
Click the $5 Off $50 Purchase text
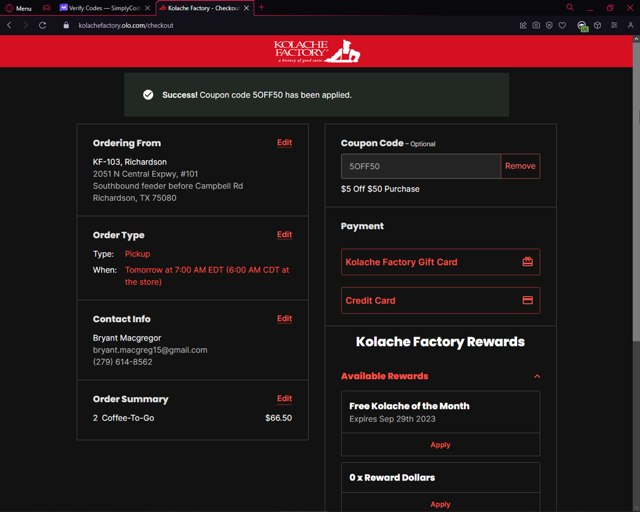pyautogui.click(x=380, y=189)
